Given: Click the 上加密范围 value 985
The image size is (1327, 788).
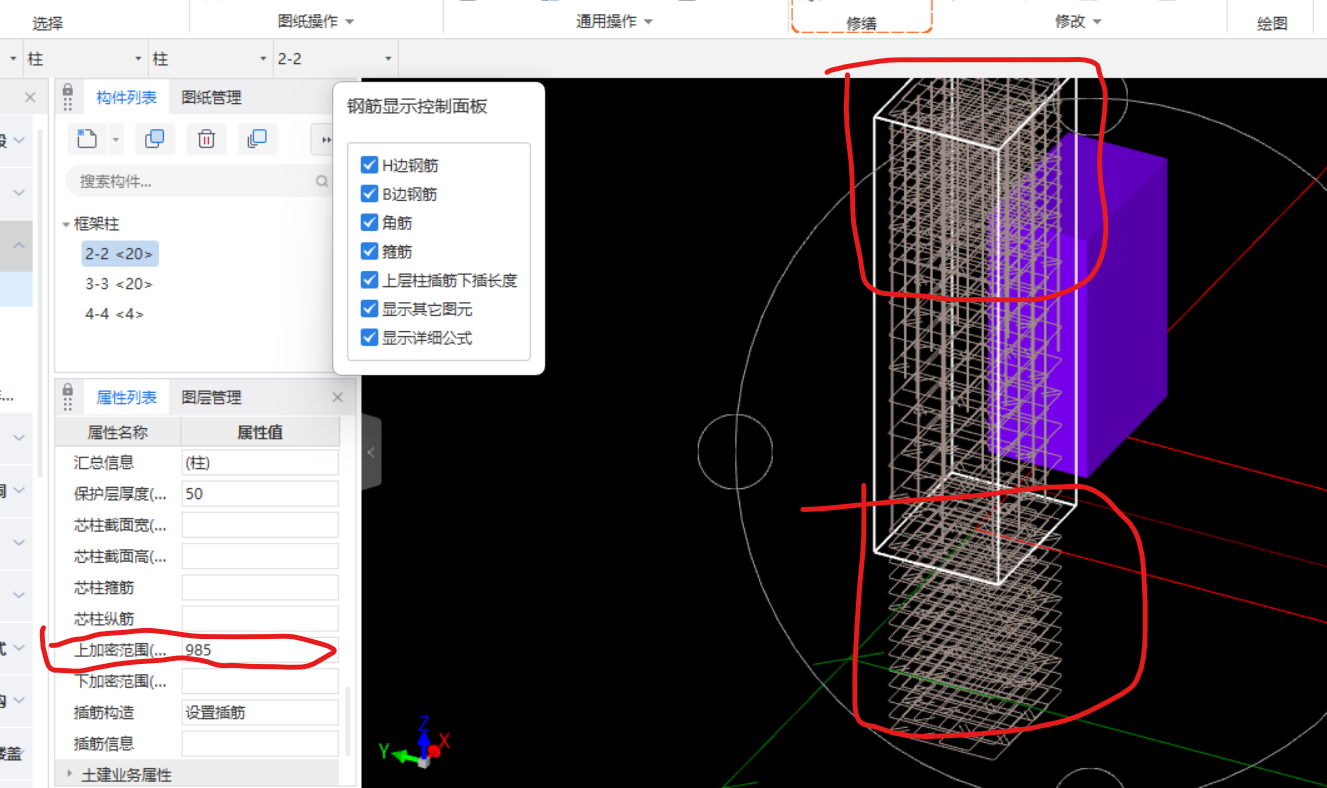Looking at the screenshot, I should click(260, 650).
